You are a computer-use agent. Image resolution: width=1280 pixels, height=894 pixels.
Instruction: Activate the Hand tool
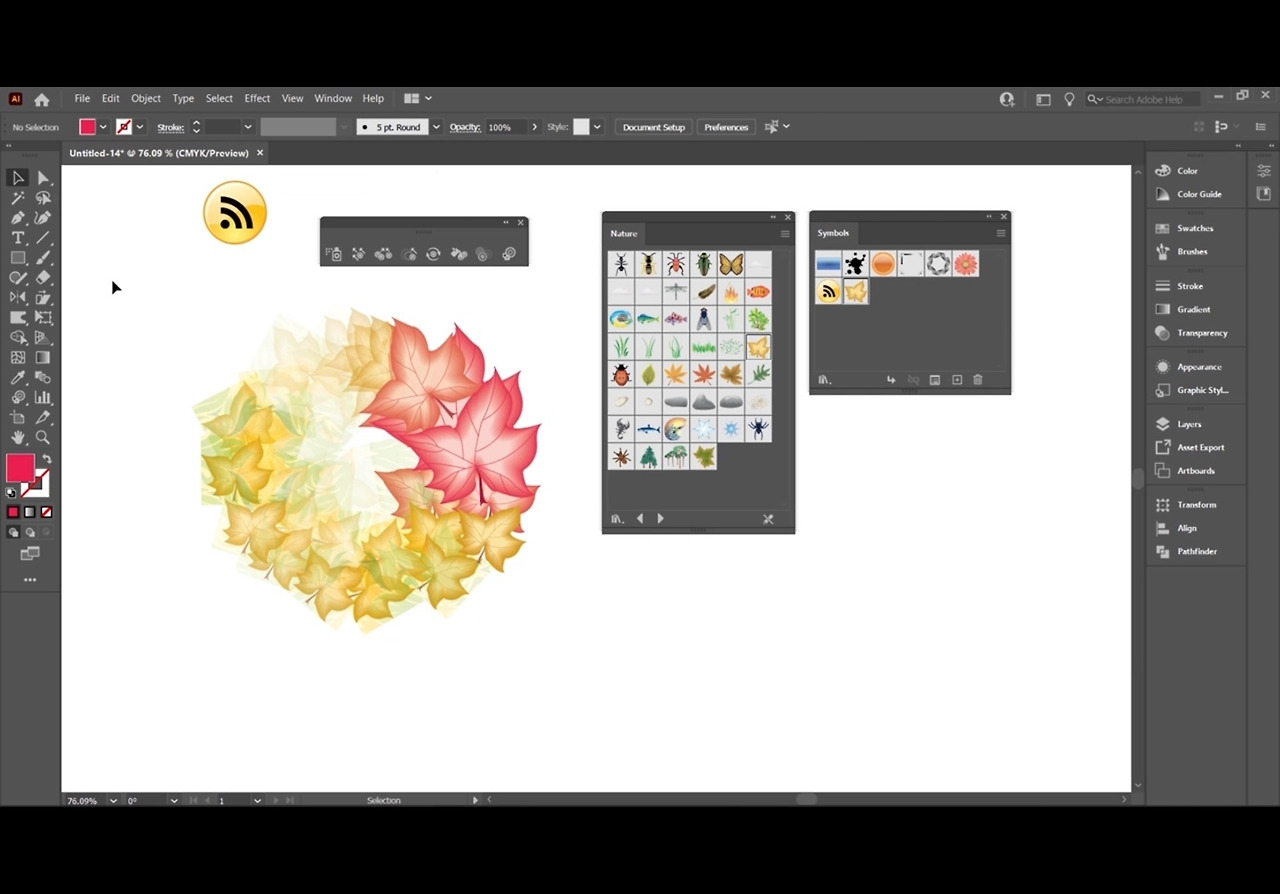(x=18, y=437)
